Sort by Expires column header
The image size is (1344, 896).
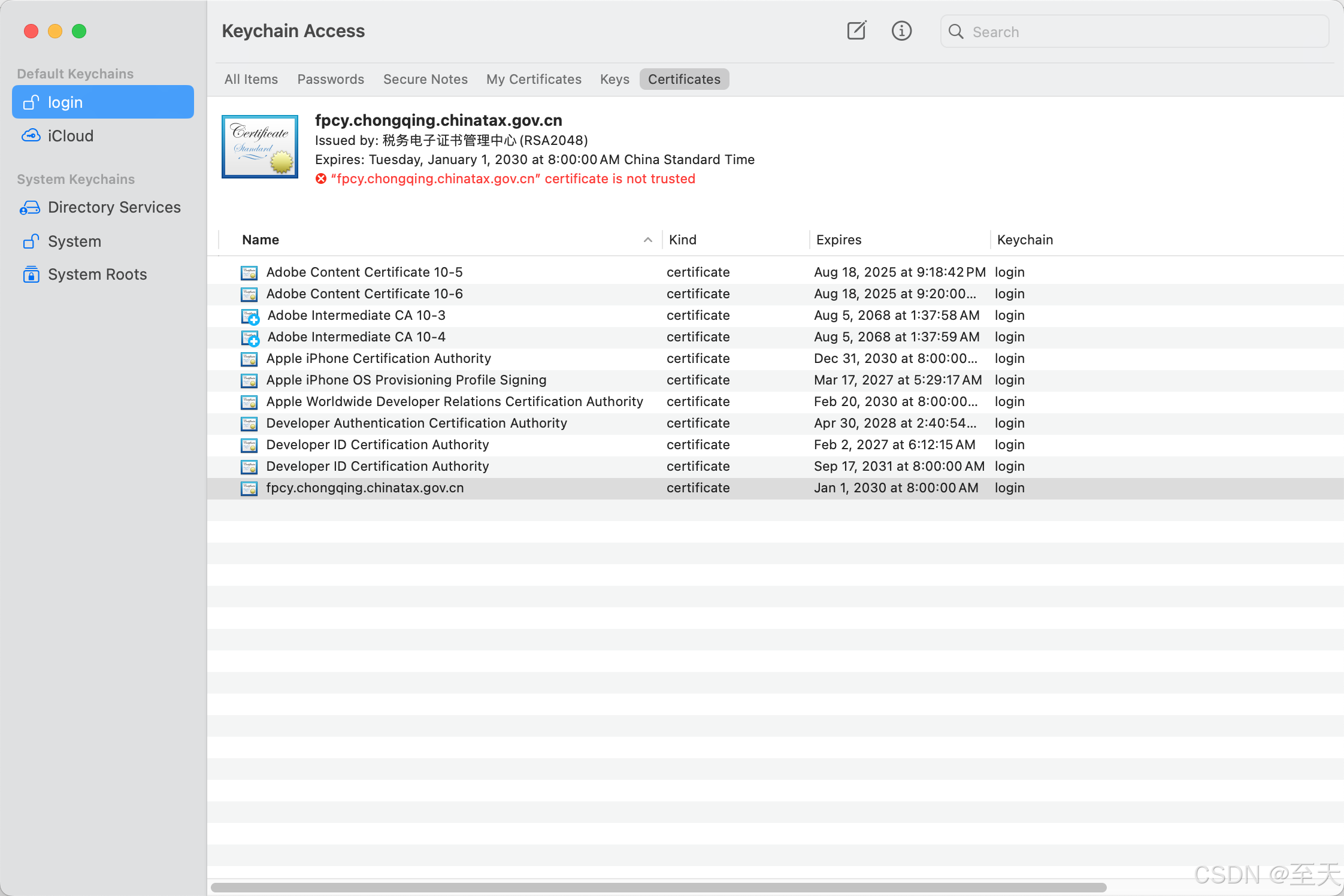pos(839,240)
